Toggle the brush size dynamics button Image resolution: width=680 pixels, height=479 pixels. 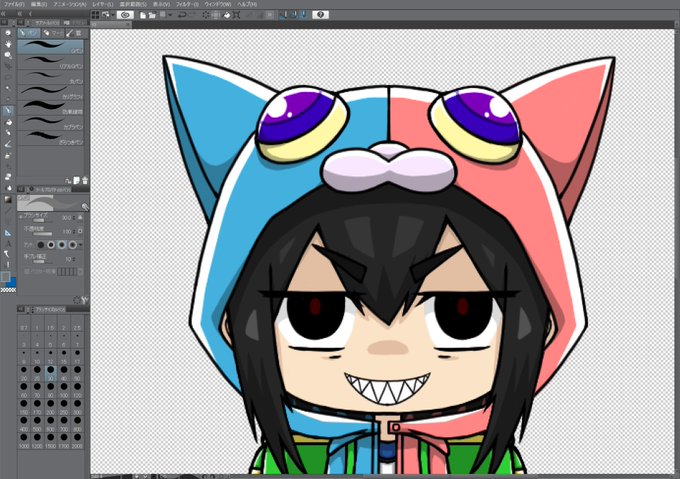click(80, 218)
